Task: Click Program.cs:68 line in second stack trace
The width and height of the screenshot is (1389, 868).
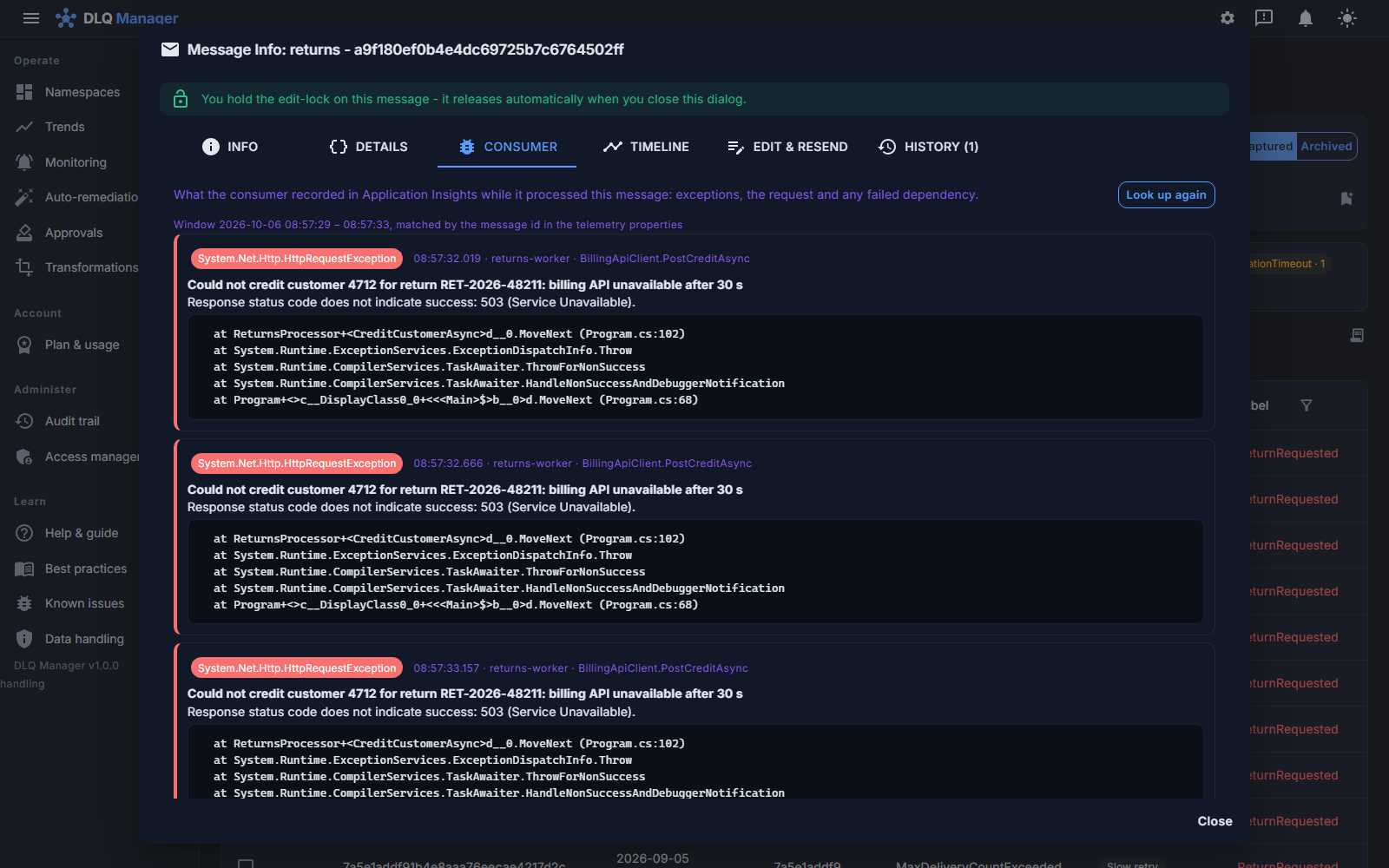Action: (456, 605)
